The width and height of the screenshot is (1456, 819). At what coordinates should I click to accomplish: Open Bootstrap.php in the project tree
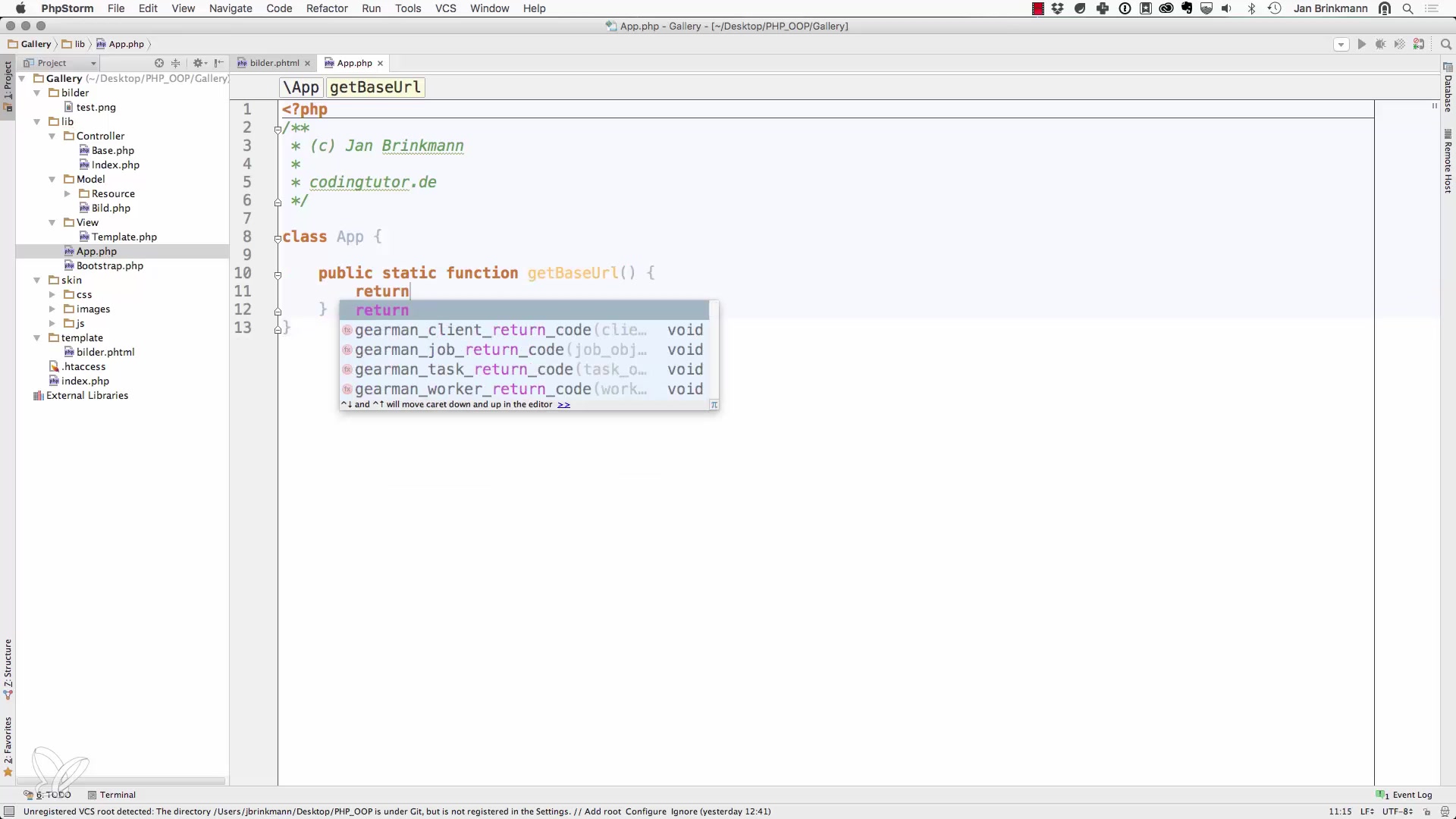[109, 265]
